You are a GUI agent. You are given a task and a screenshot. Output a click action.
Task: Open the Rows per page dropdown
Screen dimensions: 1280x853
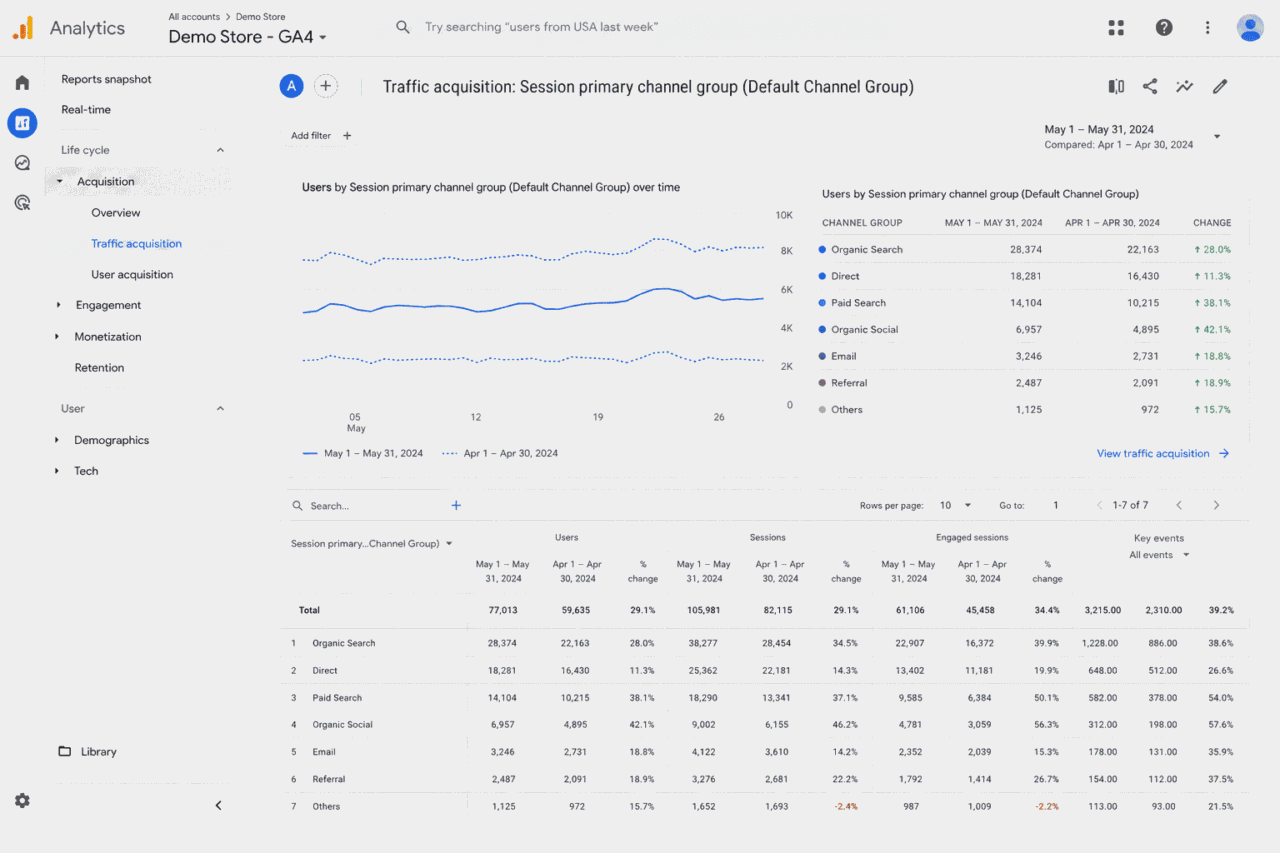[954, 506]
